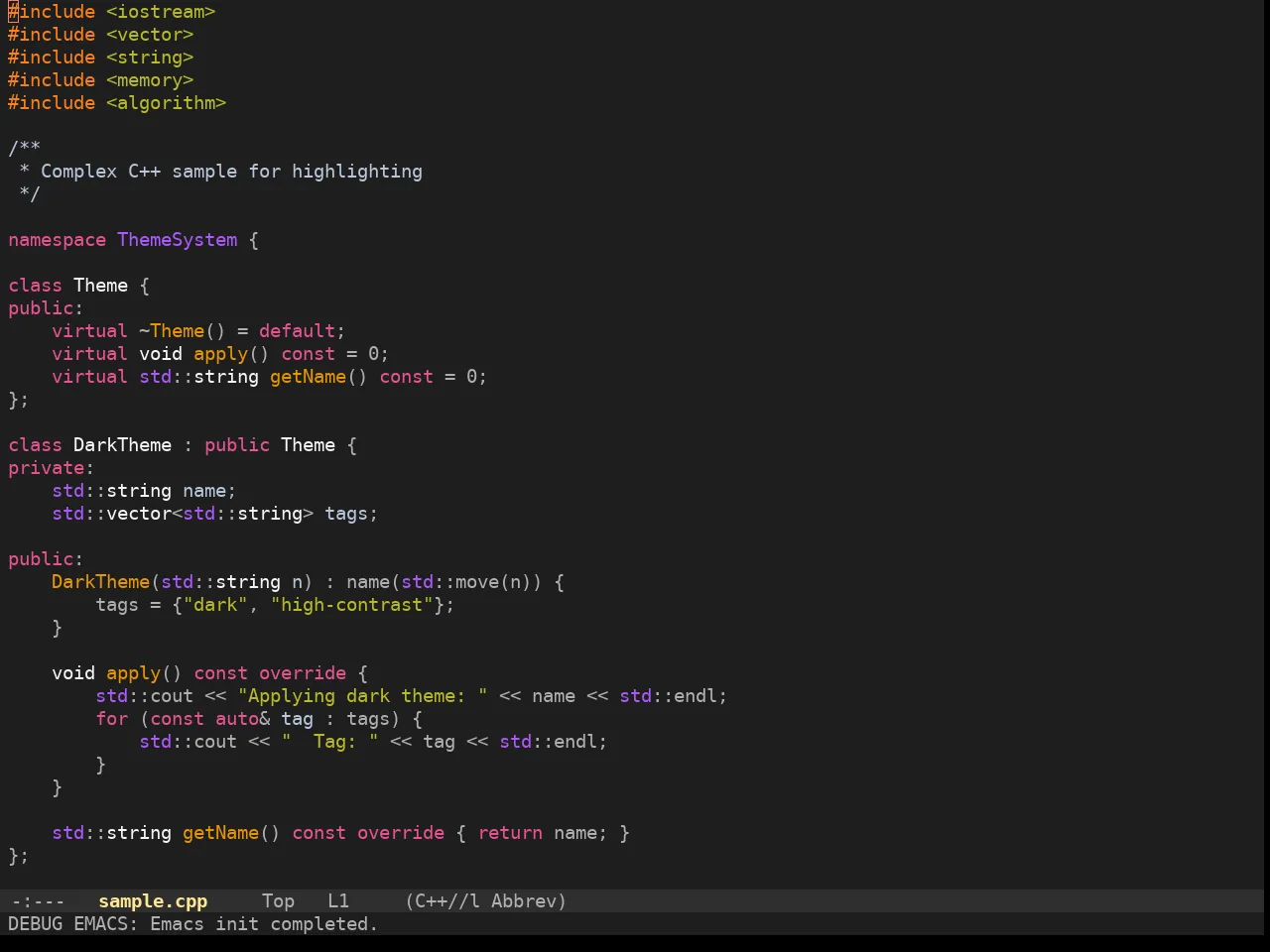Place cursor on '#include <iostream>' line
Viewport: 1270px width, 952px height.
click(x=112, y=12)
